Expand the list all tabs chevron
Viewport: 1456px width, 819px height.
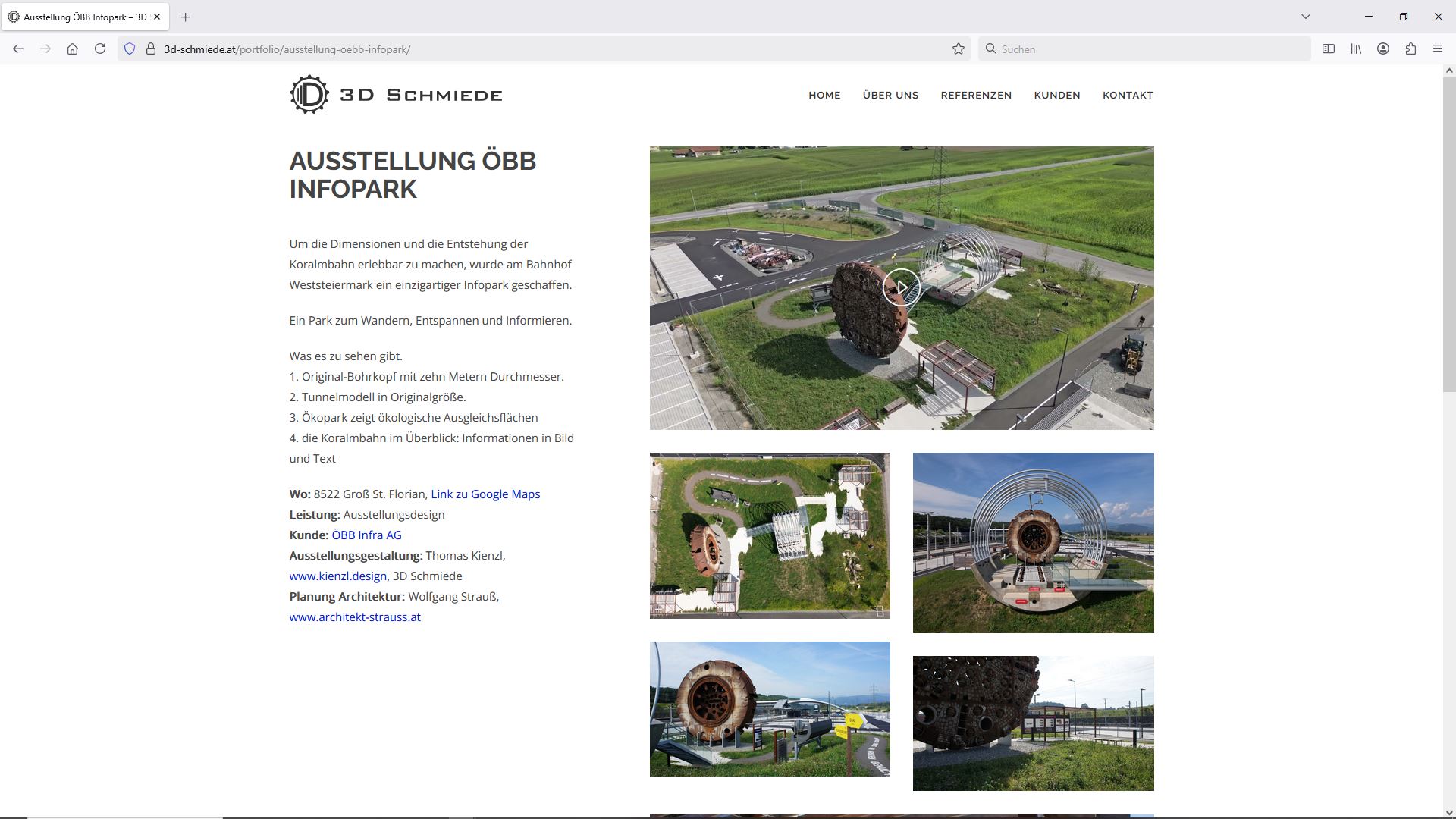(x=1306, y=17)
